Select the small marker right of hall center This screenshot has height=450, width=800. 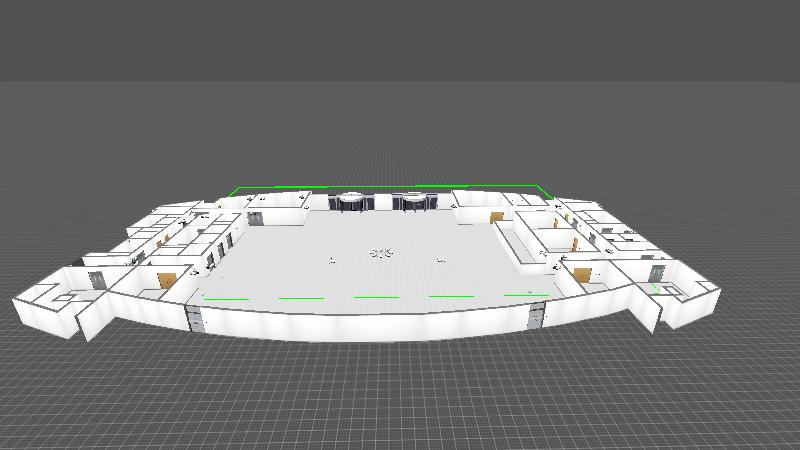pyautogui.click(x=440, y=260)
